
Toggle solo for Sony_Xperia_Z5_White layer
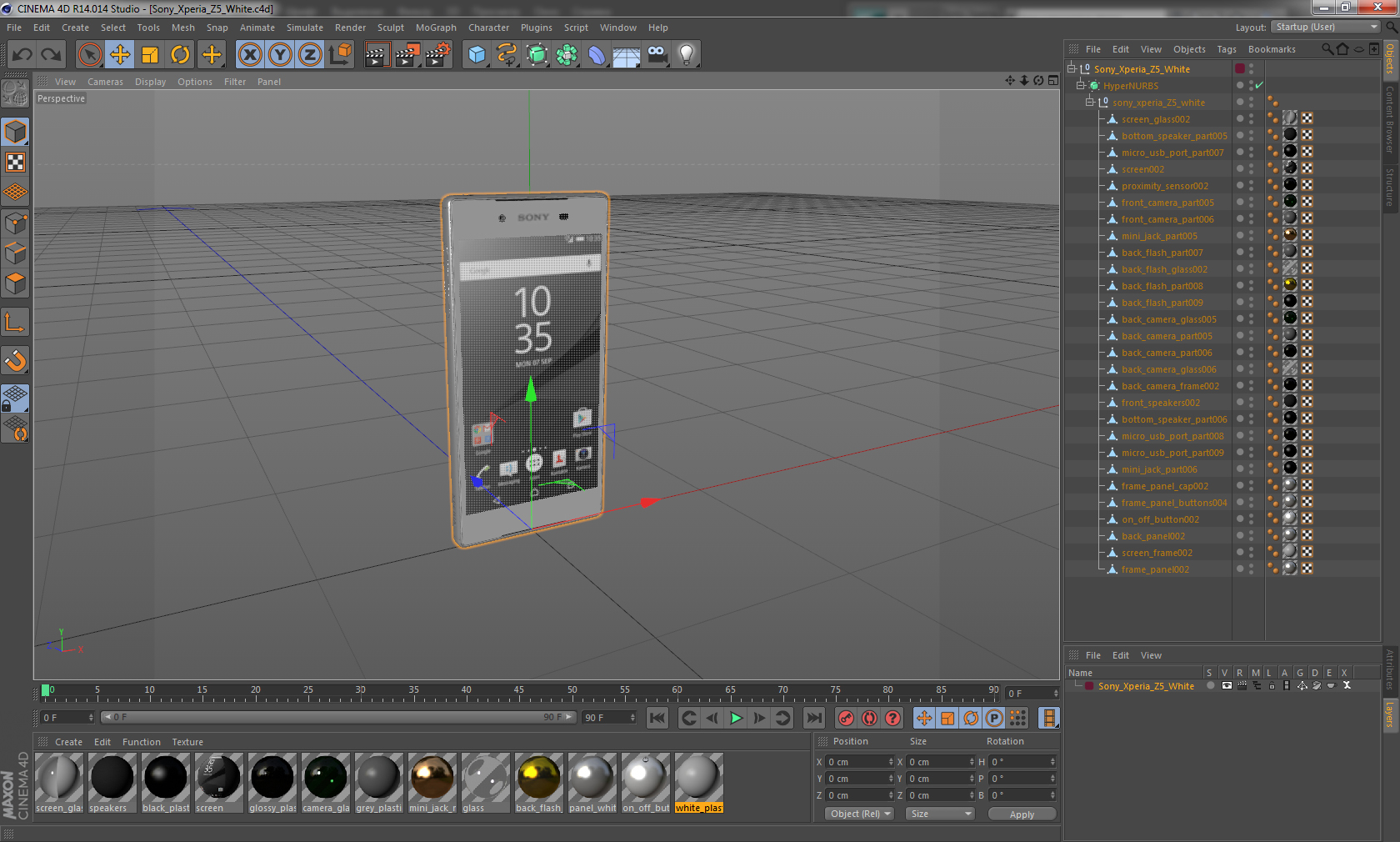click(x=1211, y=686)
